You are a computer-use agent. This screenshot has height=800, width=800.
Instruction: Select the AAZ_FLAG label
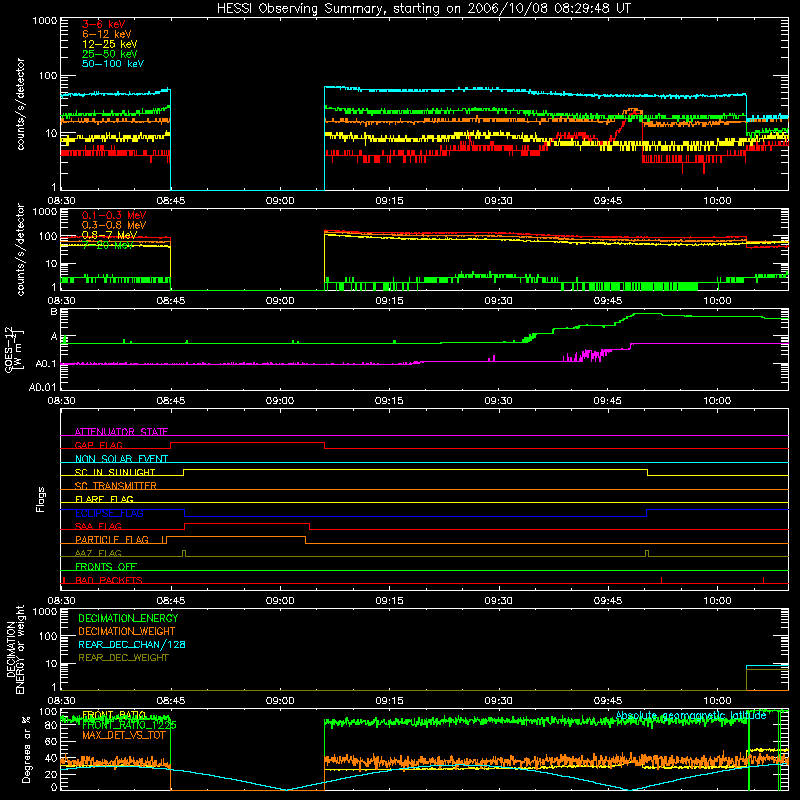click(x=98, y=553)
